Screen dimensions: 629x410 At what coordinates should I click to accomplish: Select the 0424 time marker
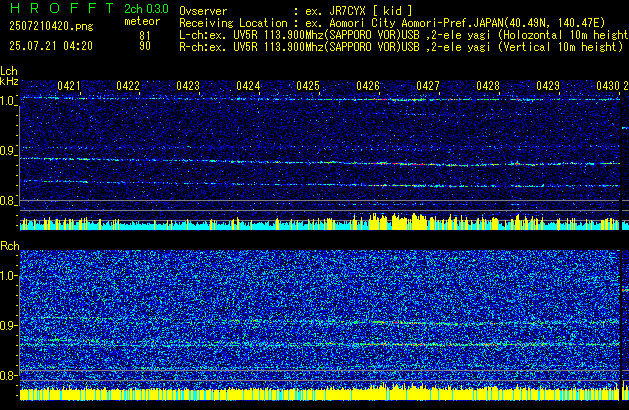click(x=248, y=86)
